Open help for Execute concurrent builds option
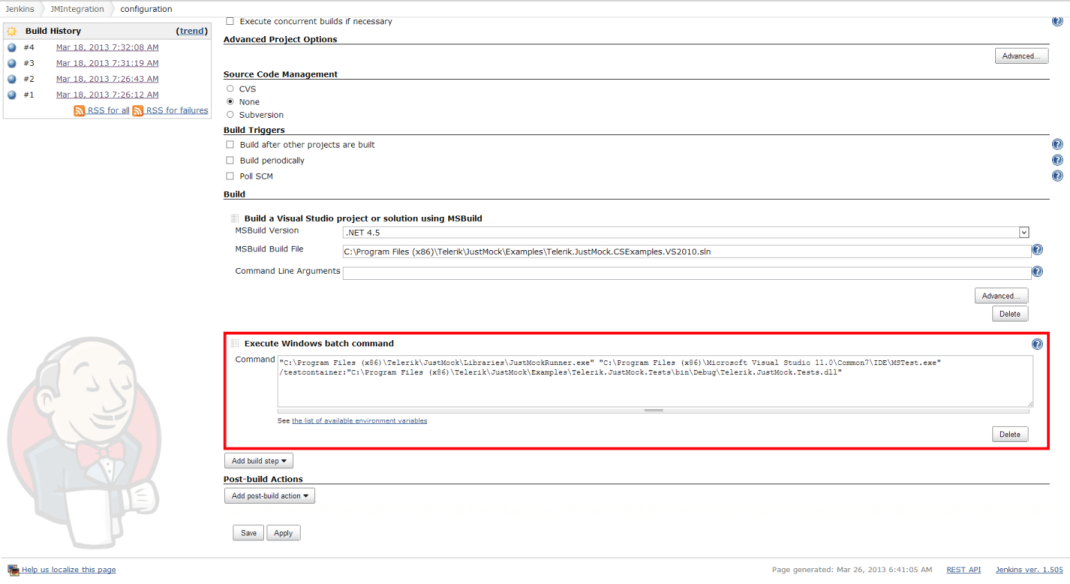The width and height of the screenshot is (1070, 584). pyautogui.click(x=1057, y=20)
